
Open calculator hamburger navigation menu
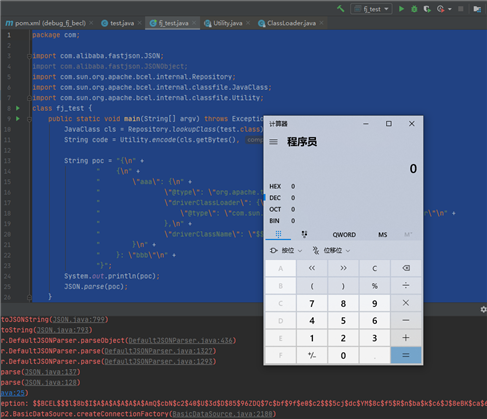click(x=273, y=142)
